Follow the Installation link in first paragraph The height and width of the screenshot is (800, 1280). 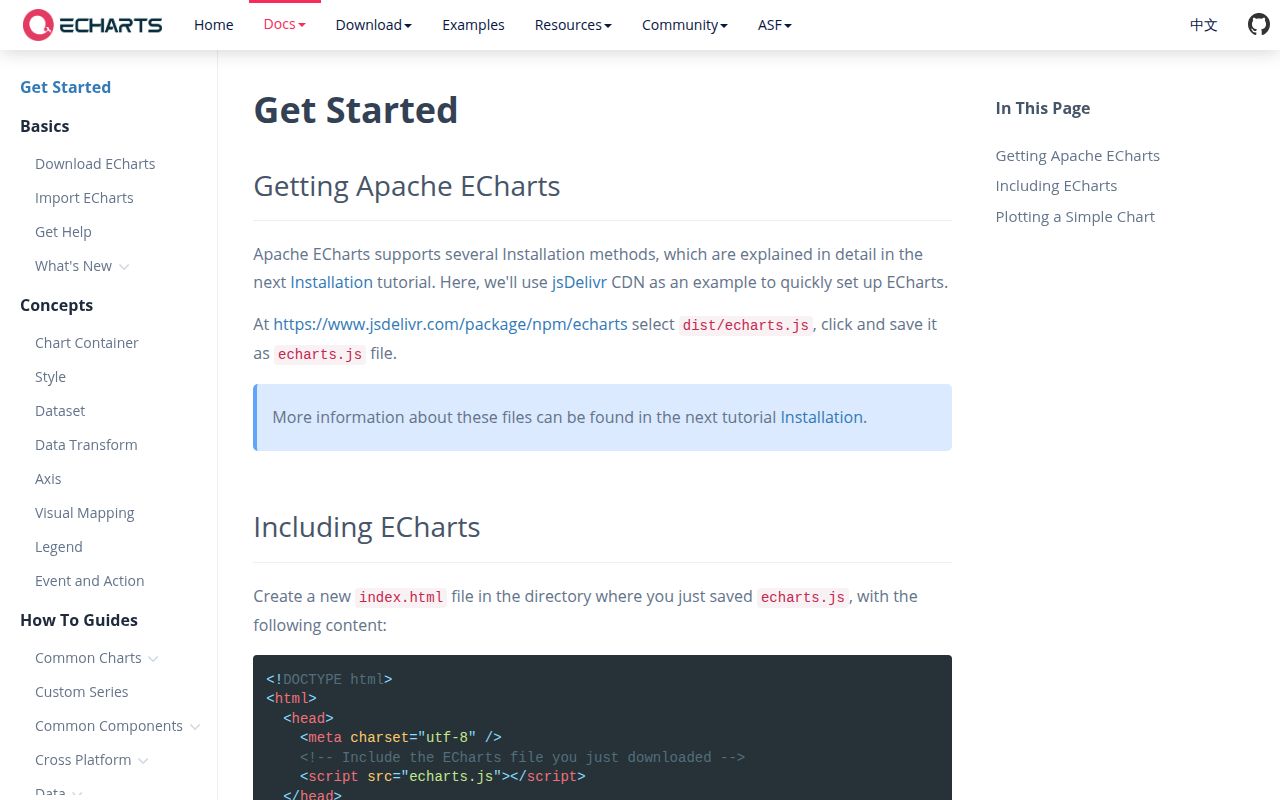tap(331, 282)
